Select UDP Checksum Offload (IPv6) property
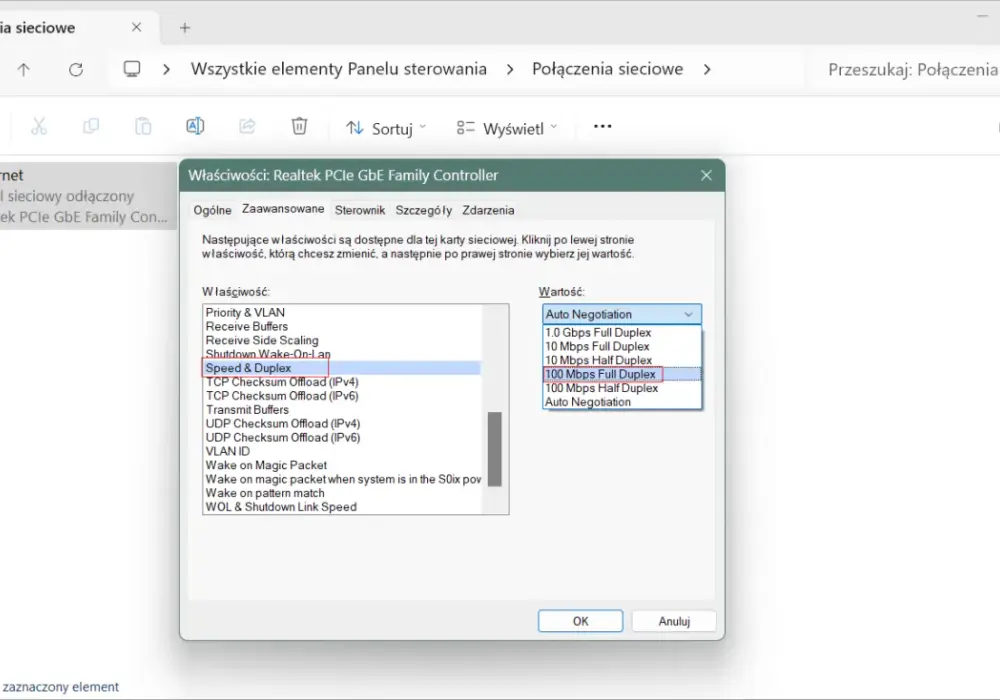Screen dimensions: 1000x700 point(342,438)
